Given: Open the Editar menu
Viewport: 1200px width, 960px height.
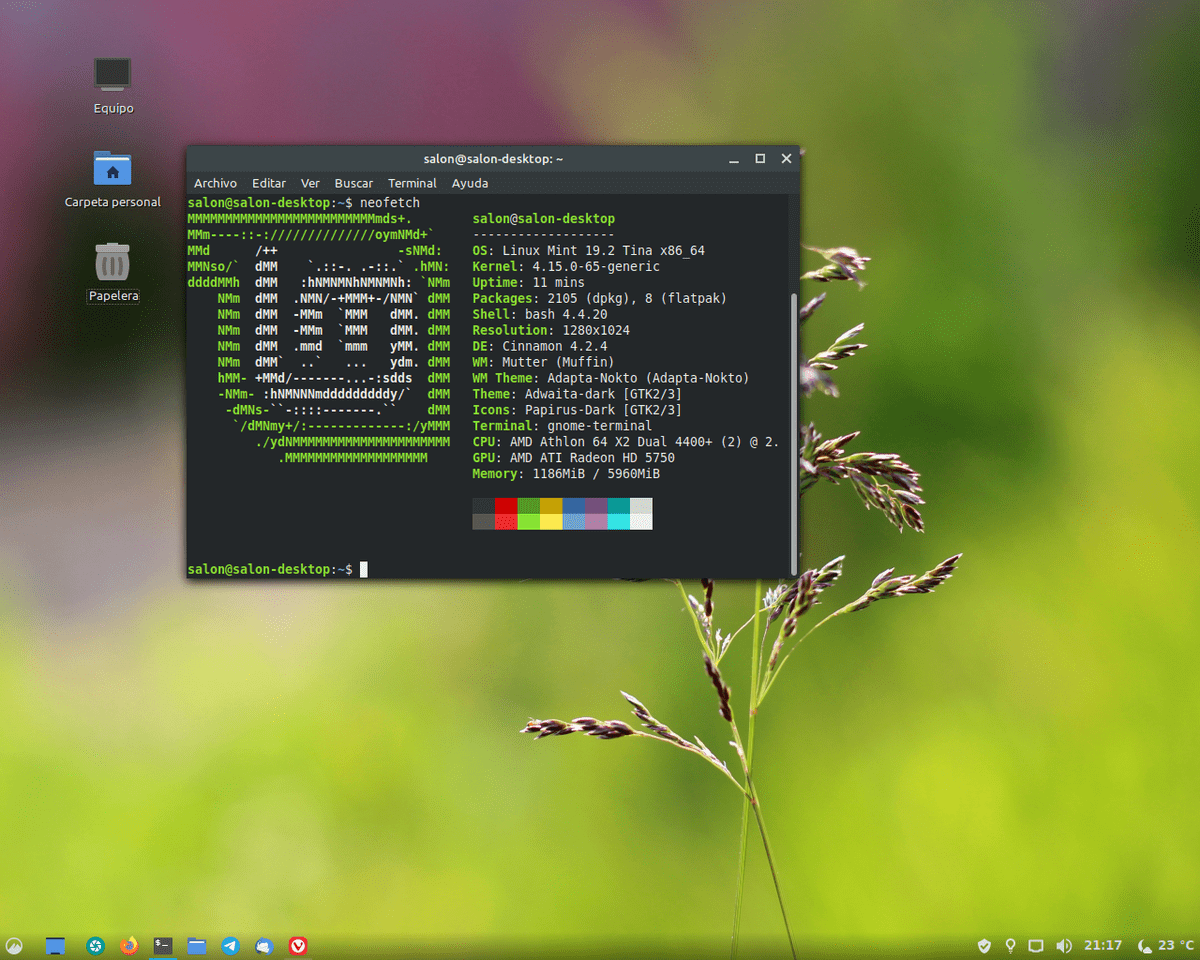Looking at the screenshot, I should click(269, 183).
